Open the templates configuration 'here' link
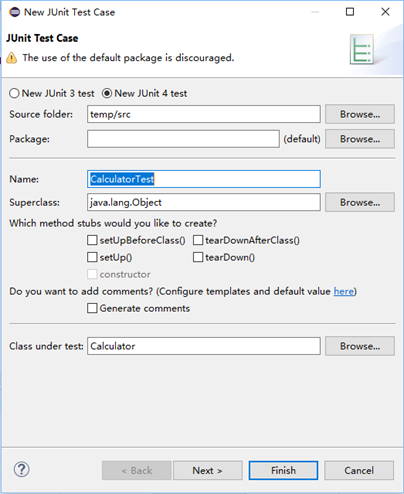Screen dimensions: 404x494 coord(344,291)
